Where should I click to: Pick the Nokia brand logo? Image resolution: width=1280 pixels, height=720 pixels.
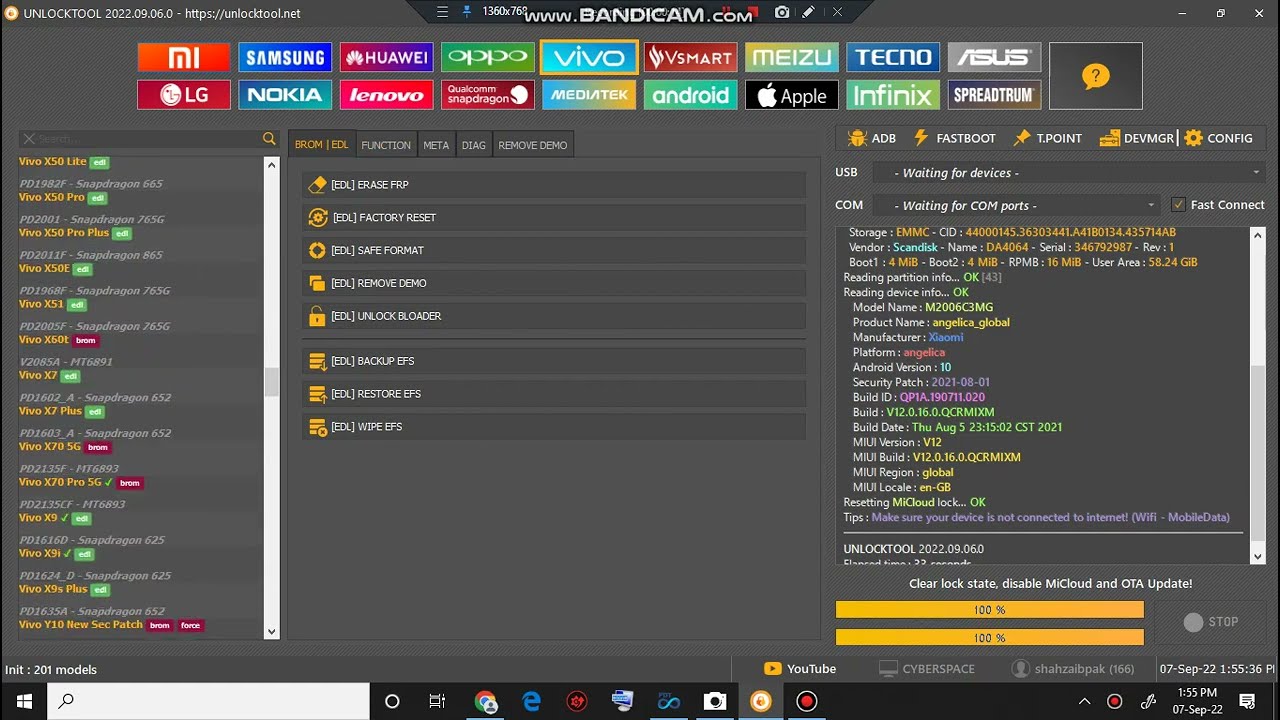(285, 95)
